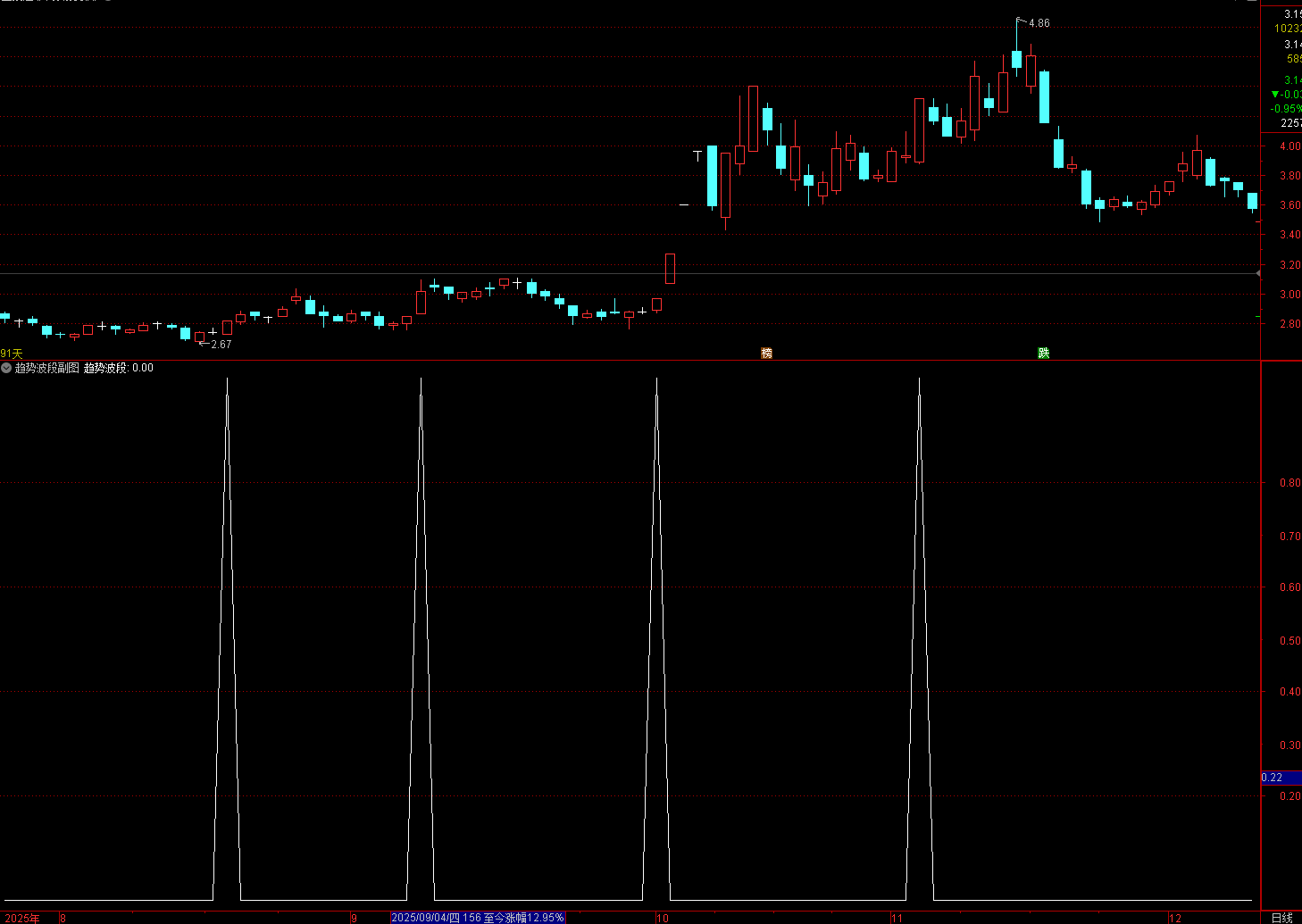Select month 9 marker on time axis
This screenshot has height=924, width=1302.
355,918
